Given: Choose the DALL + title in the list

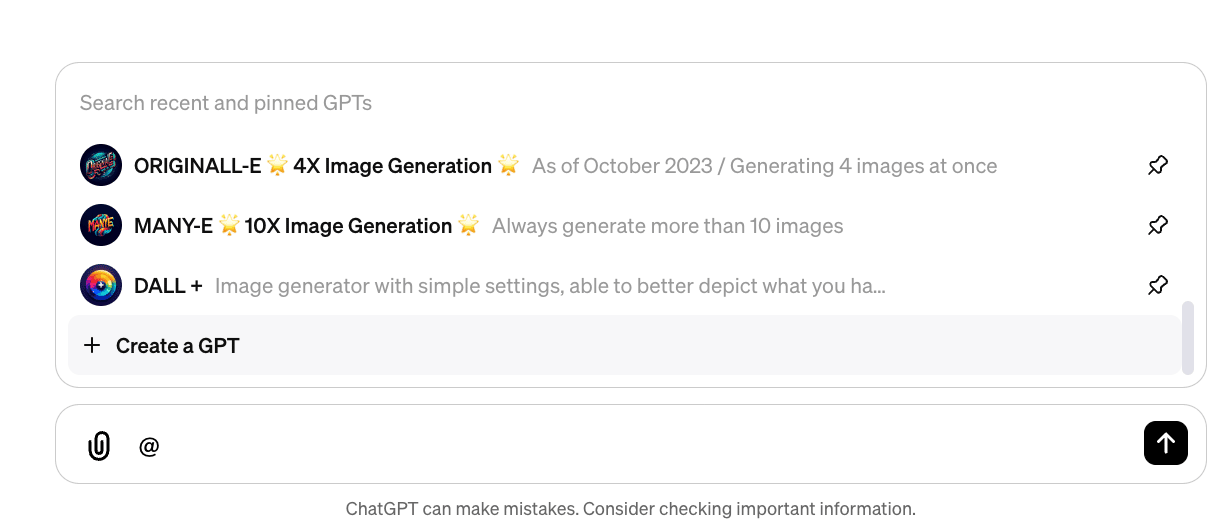Looking at the screenshot, I should tap(168, 286).
